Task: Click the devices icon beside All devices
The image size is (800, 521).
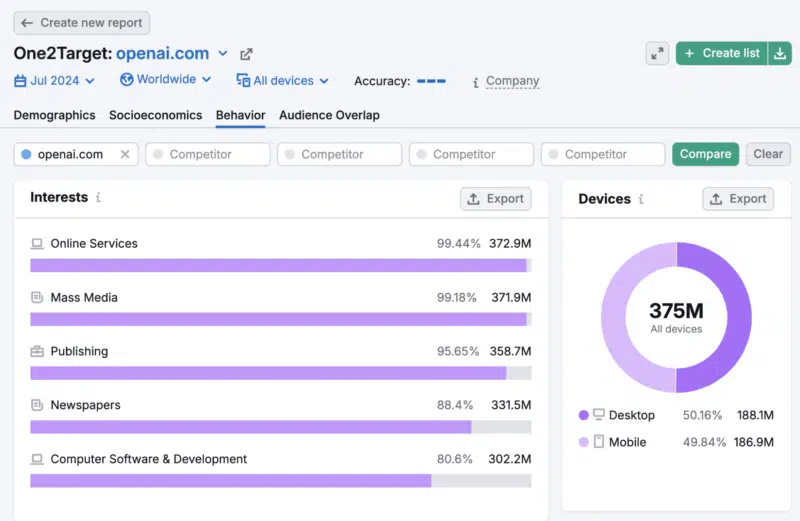Action: (x=243, y=81)
